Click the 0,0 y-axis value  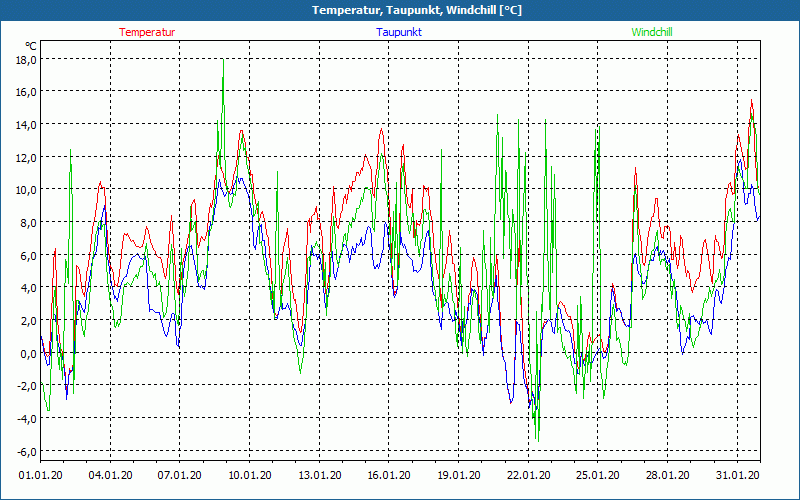pyautogui.click(x=29, y=354)
